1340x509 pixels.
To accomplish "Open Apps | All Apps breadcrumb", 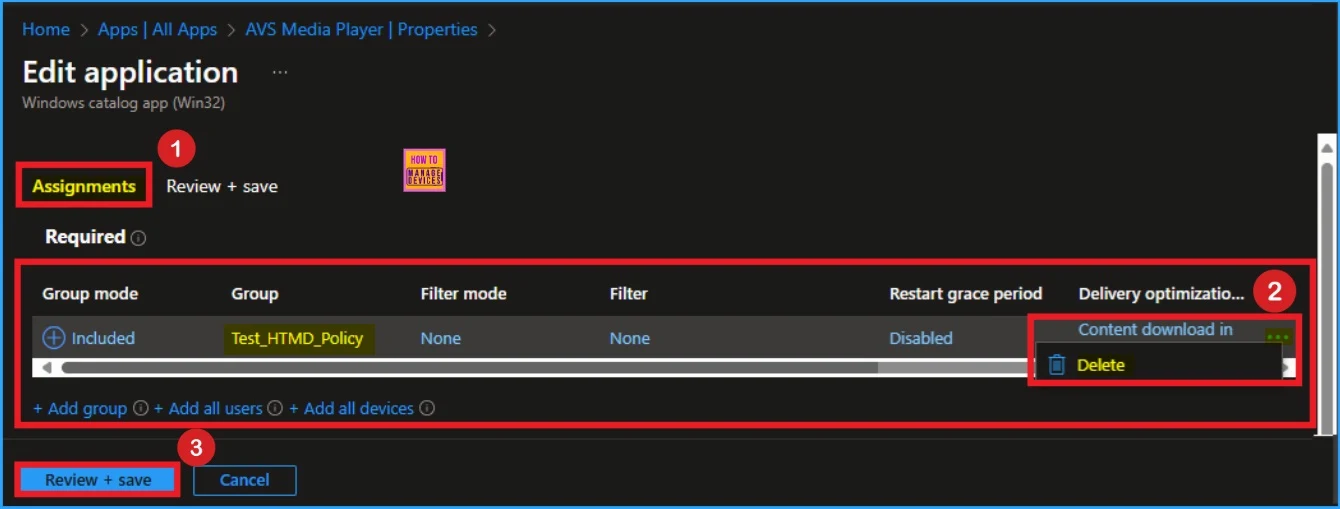I will tap(157, 29).
